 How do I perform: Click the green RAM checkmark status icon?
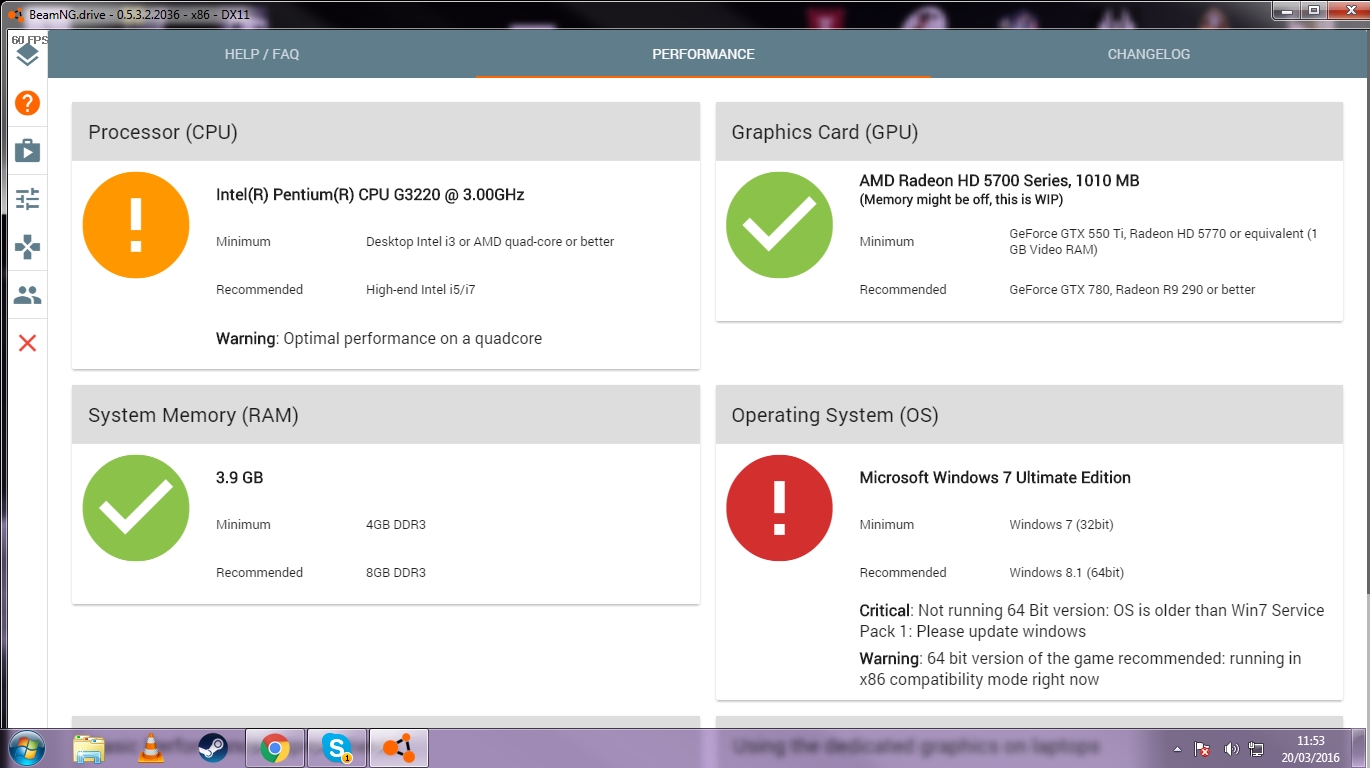[136, 508]
